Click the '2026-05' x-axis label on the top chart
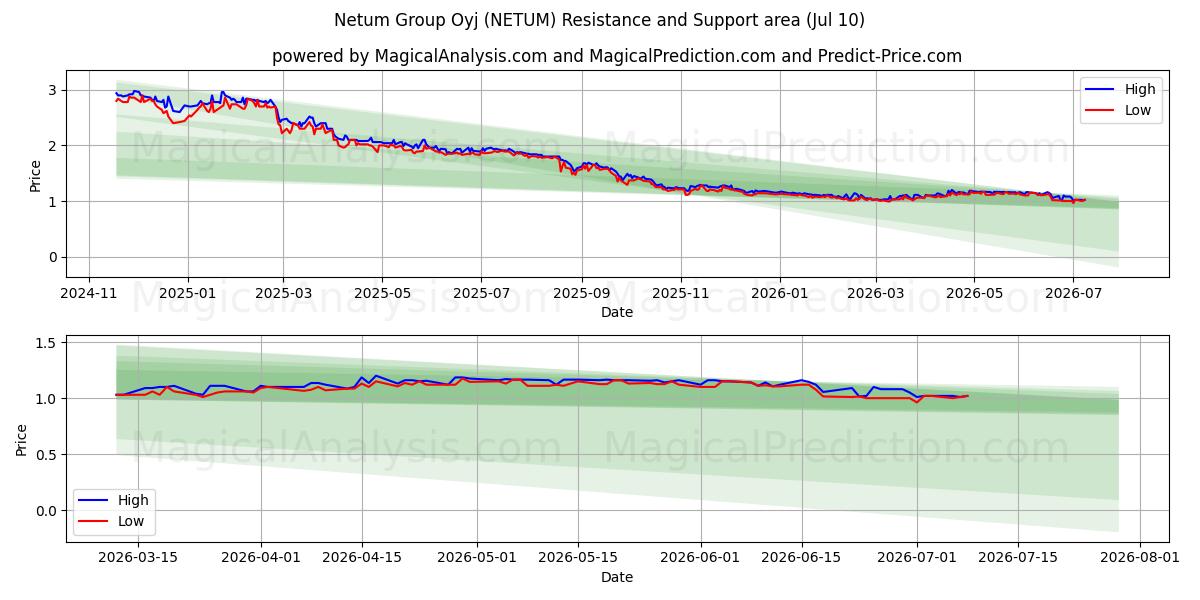Viewport: 1200px width, 600px height. (974, 294)
